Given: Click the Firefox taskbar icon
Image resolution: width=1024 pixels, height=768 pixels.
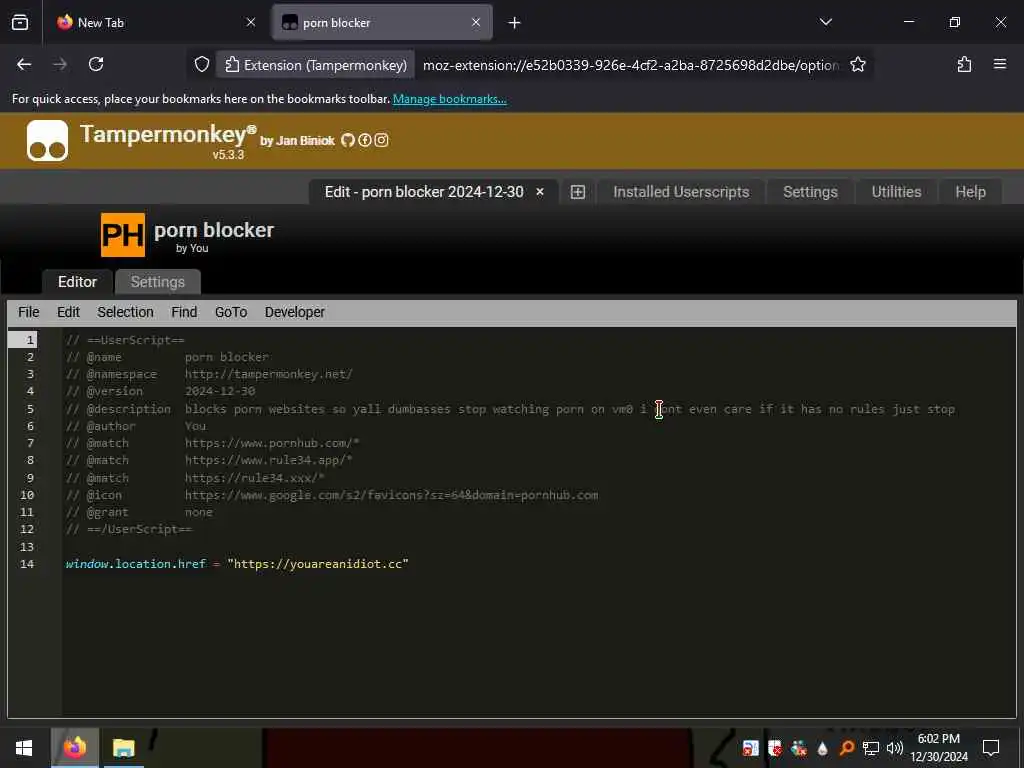Looking at the screenshot, I should pyautogui.click(x=74, y=748).
